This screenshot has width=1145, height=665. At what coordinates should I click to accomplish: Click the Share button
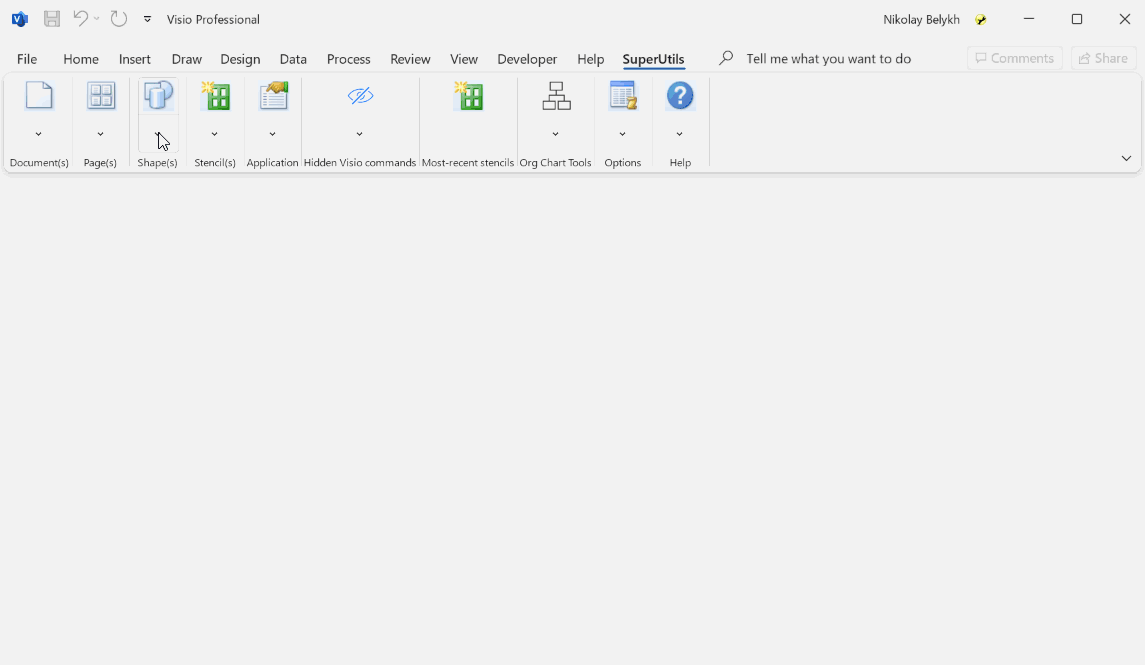click(1103, 58)
